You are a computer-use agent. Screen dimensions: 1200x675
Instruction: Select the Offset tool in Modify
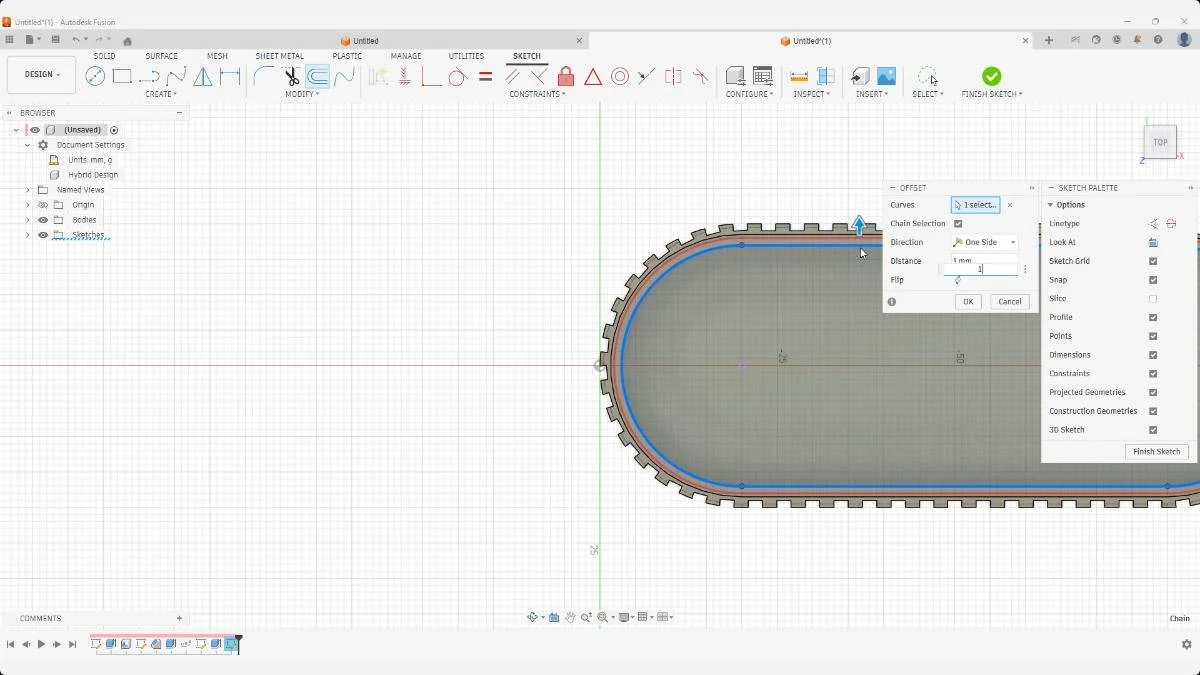[317, 76]
